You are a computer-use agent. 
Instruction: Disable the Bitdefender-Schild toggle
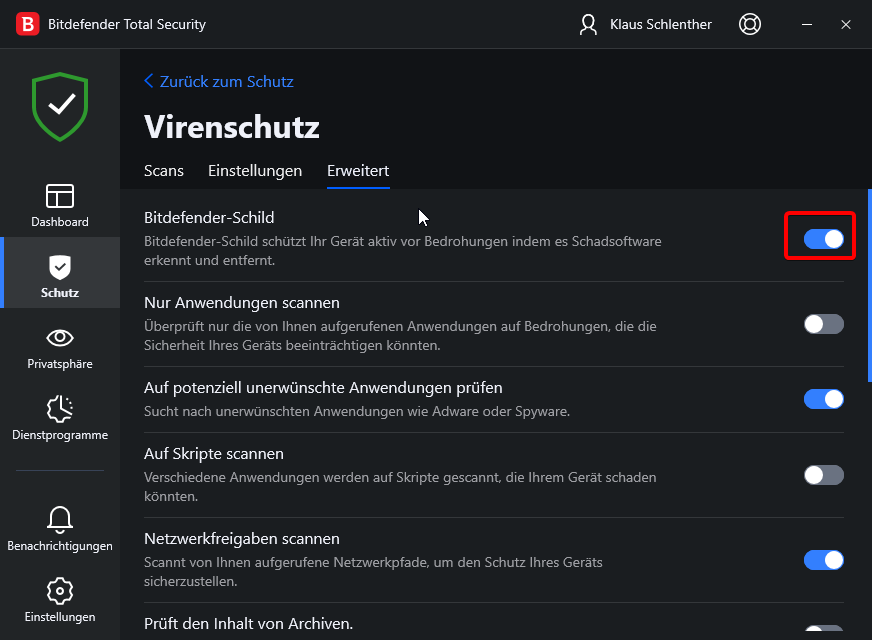[823, 239]
